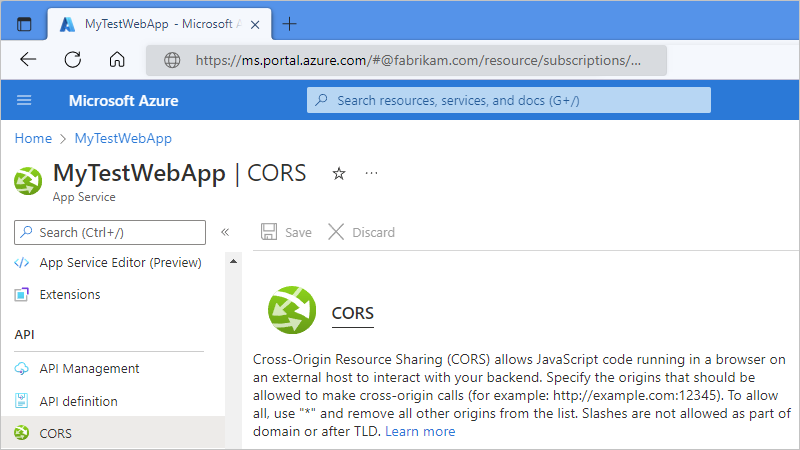Click the browser refresh icon
The image size is (800, 450).
coord(73,59)
